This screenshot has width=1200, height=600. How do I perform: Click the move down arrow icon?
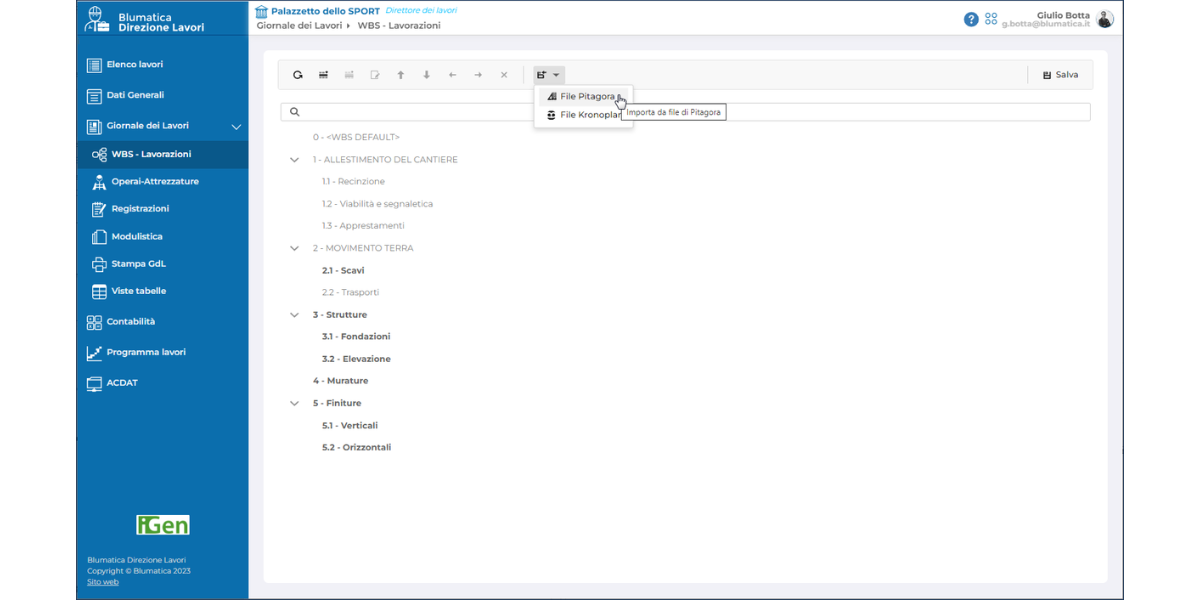(427, 75)
